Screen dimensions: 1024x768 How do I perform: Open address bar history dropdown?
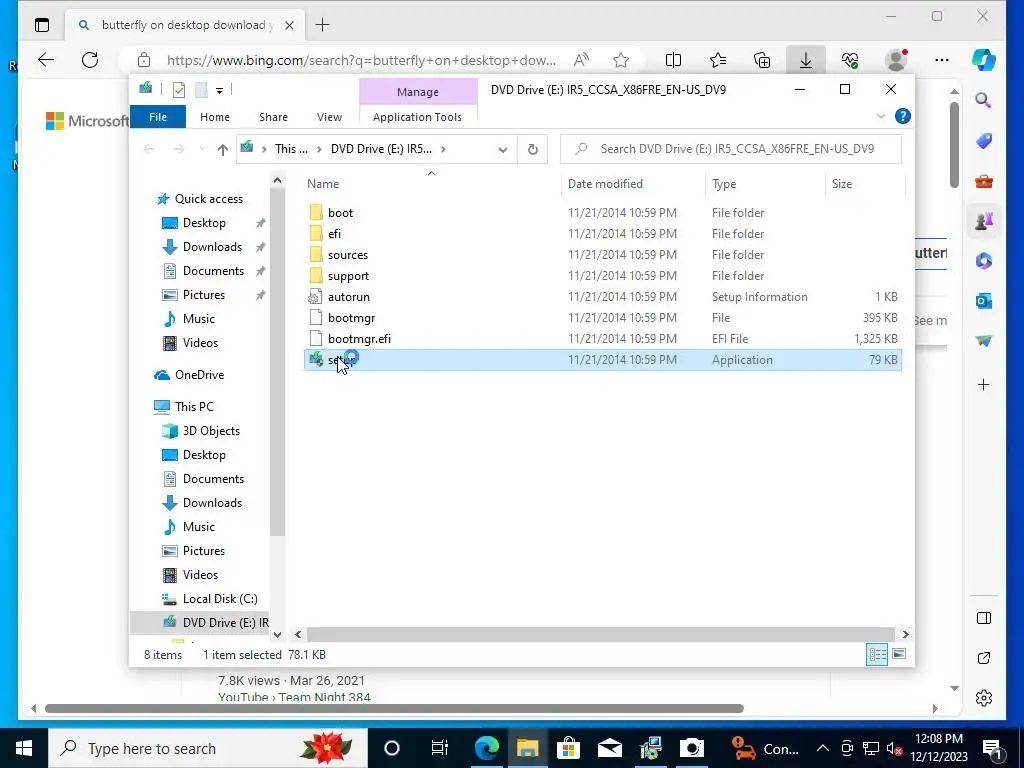[503, 150]
